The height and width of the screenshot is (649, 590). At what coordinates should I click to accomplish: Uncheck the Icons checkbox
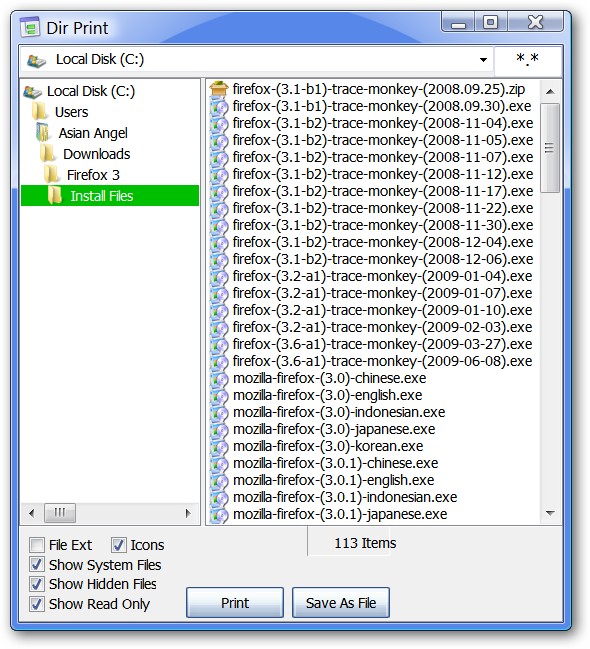[x=118, y=545]
